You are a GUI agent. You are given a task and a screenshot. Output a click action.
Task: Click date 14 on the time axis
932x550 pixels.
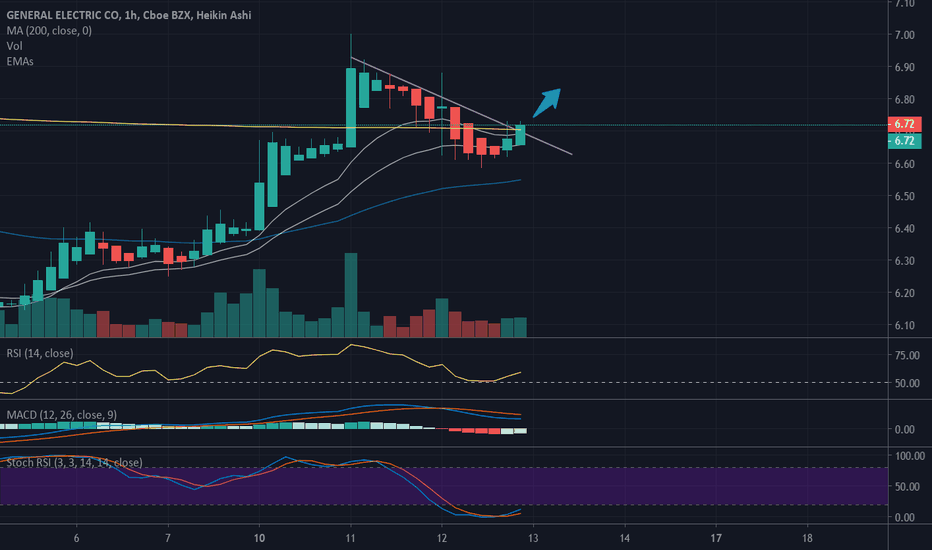pyautogui.click(x=625, y=538)
